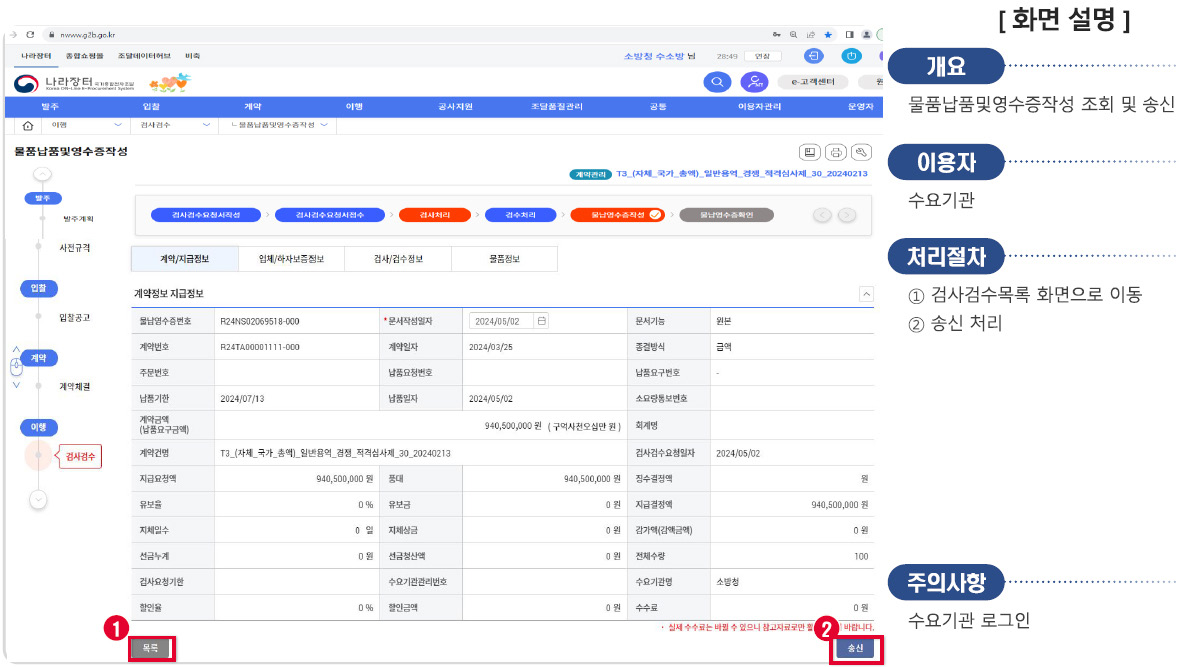Click the 물납영수증확인 step pill
Image resolution: width=1179 pixels, height=667 pixels.
pyautogui.click(x=726, y=215)
